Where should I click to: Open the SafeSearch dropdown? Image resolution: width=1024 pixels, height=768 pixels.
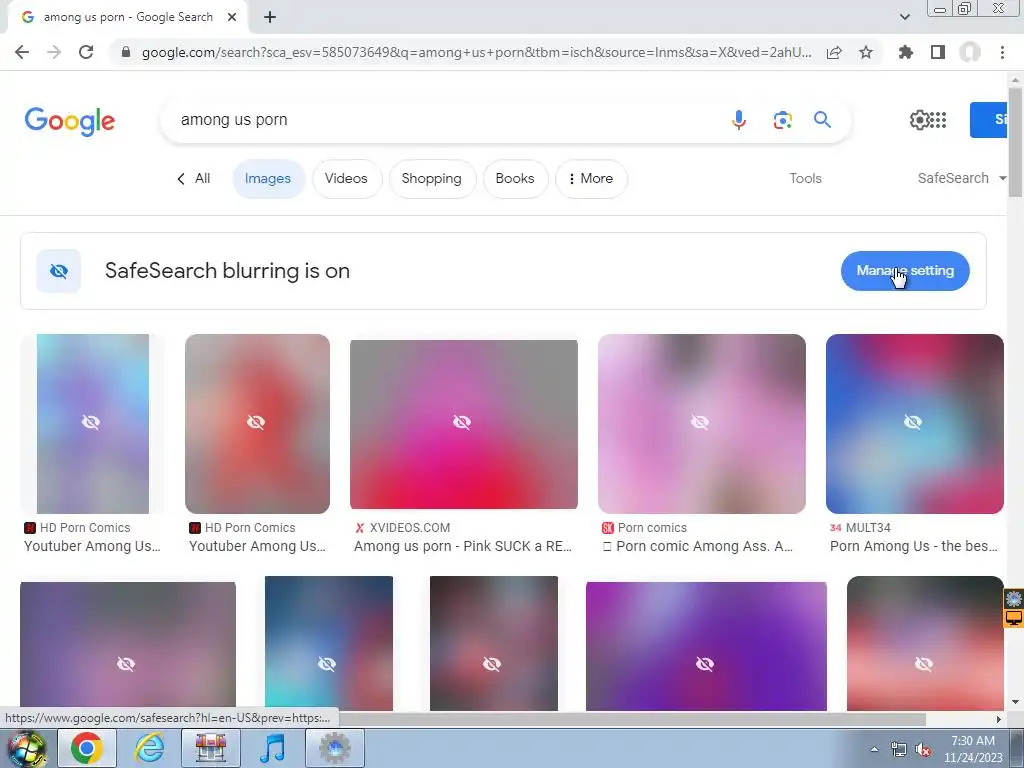(961, 178)
